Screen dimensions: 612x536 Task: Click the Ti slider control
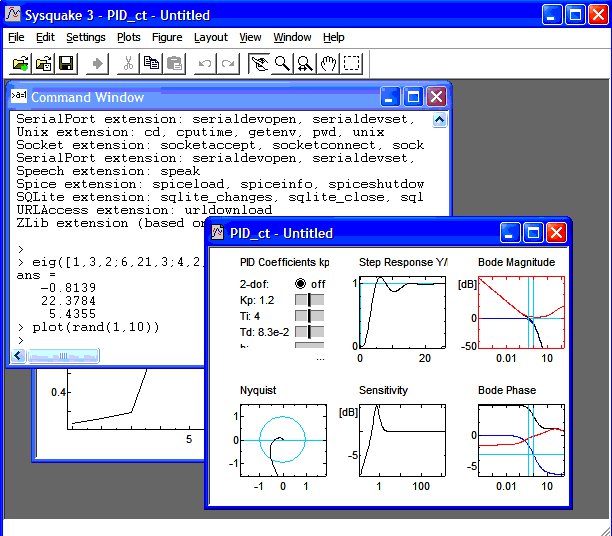[309, 316]
